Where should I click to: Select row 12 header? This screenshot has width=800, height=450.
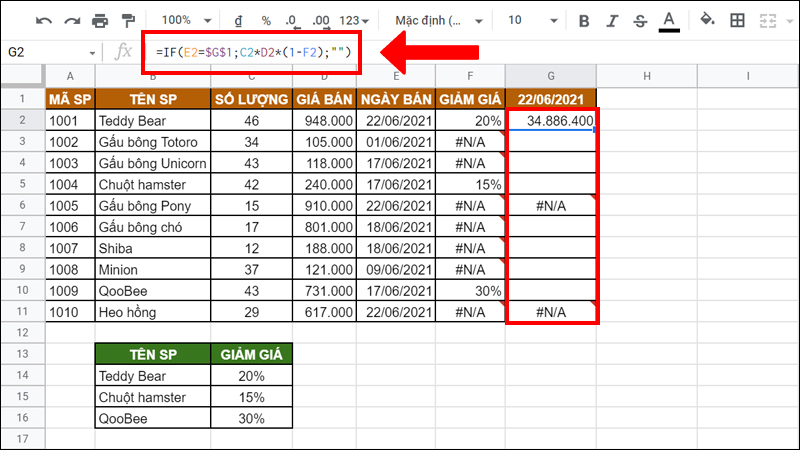tap(22, 333)
